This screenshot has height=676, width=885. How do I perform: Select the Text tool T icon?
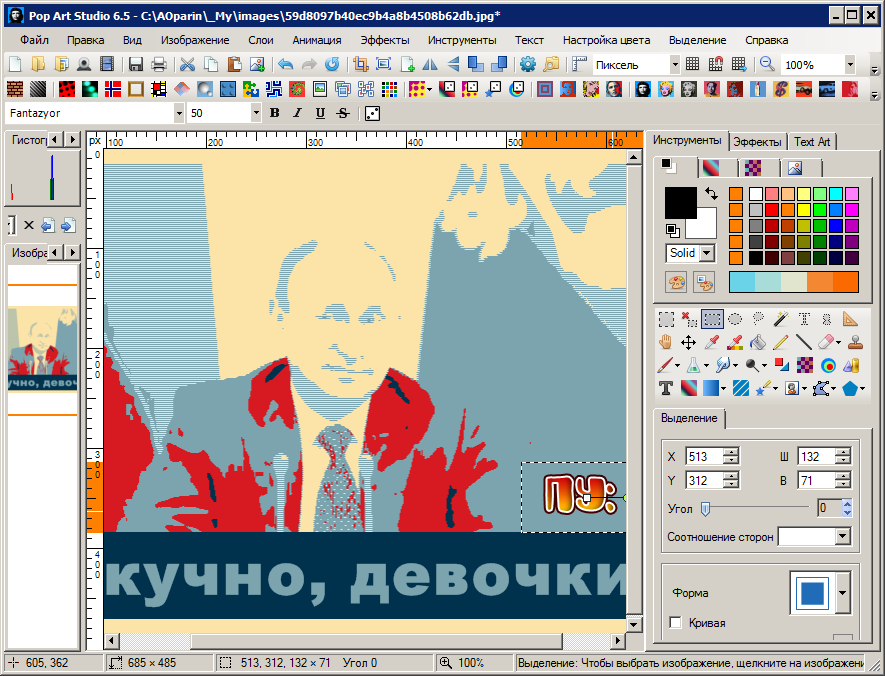point(666,388)
